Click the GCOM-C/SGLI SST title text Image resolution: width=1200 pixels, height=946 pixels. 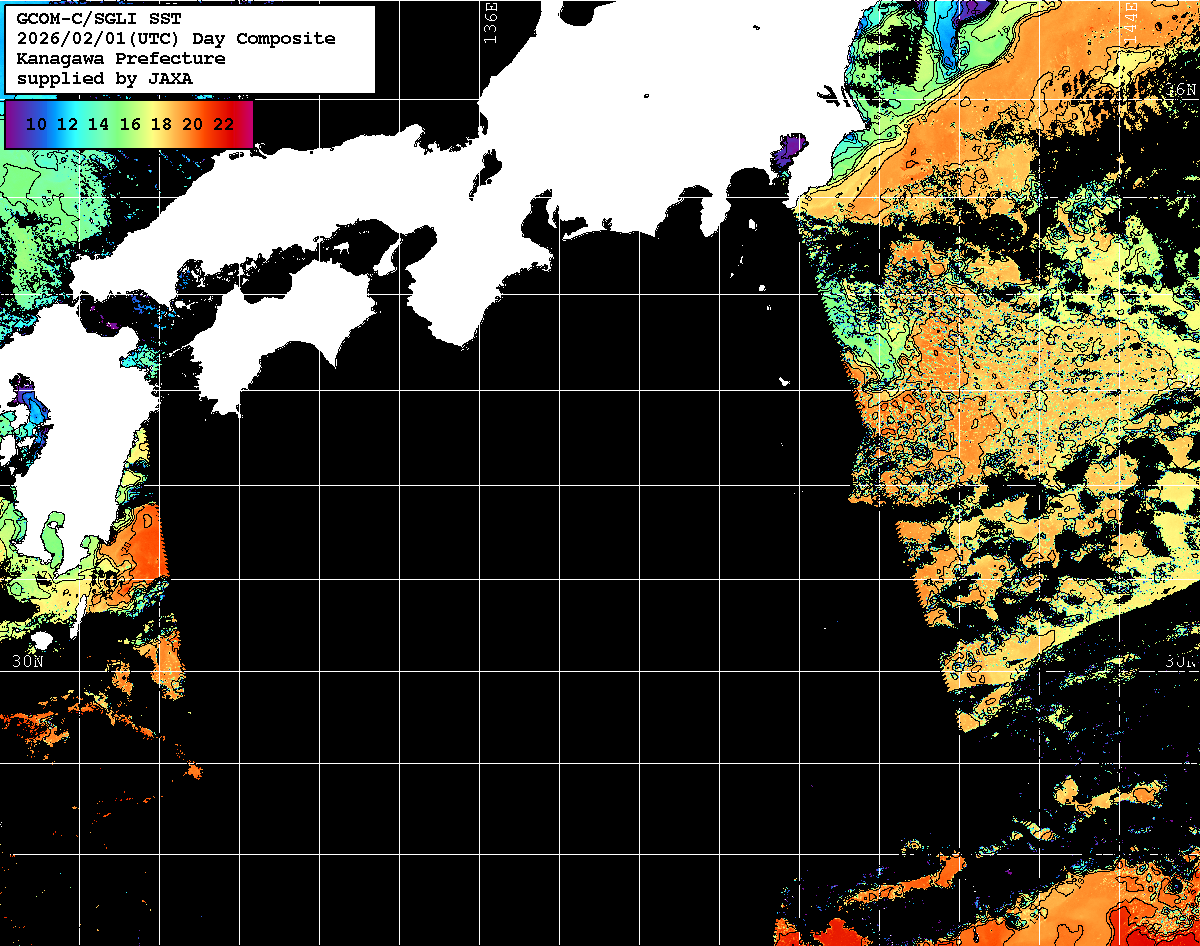pos(99,19)
